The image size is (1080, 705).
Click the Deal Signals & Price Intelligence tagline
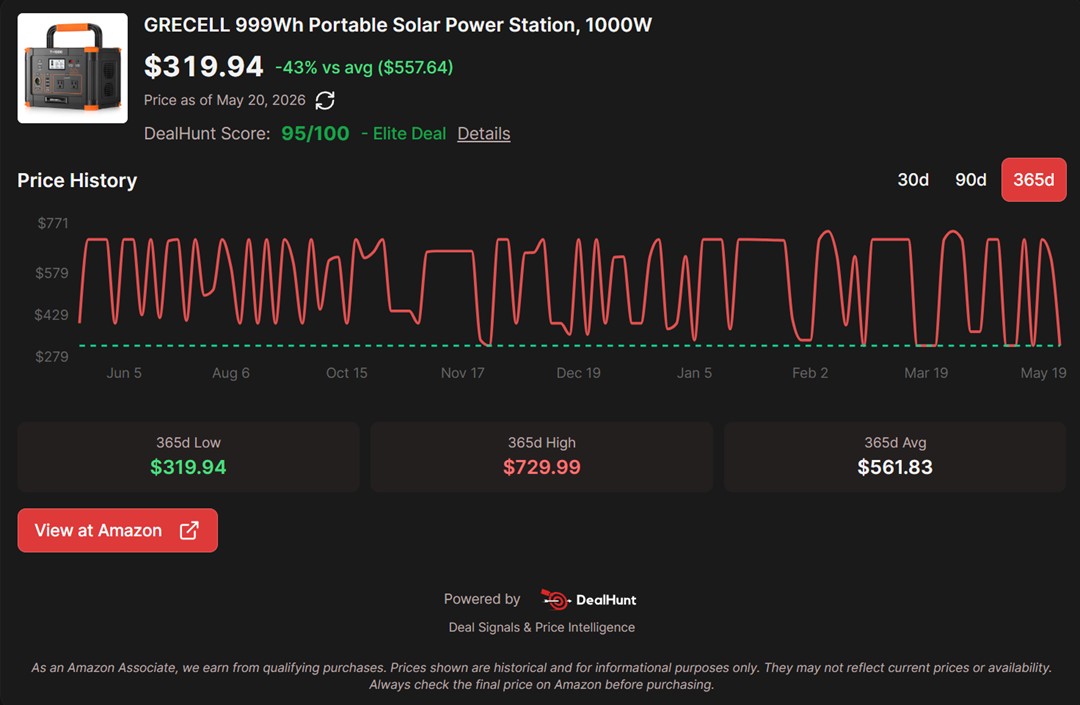pyautogui.click(x=542, y=627)
